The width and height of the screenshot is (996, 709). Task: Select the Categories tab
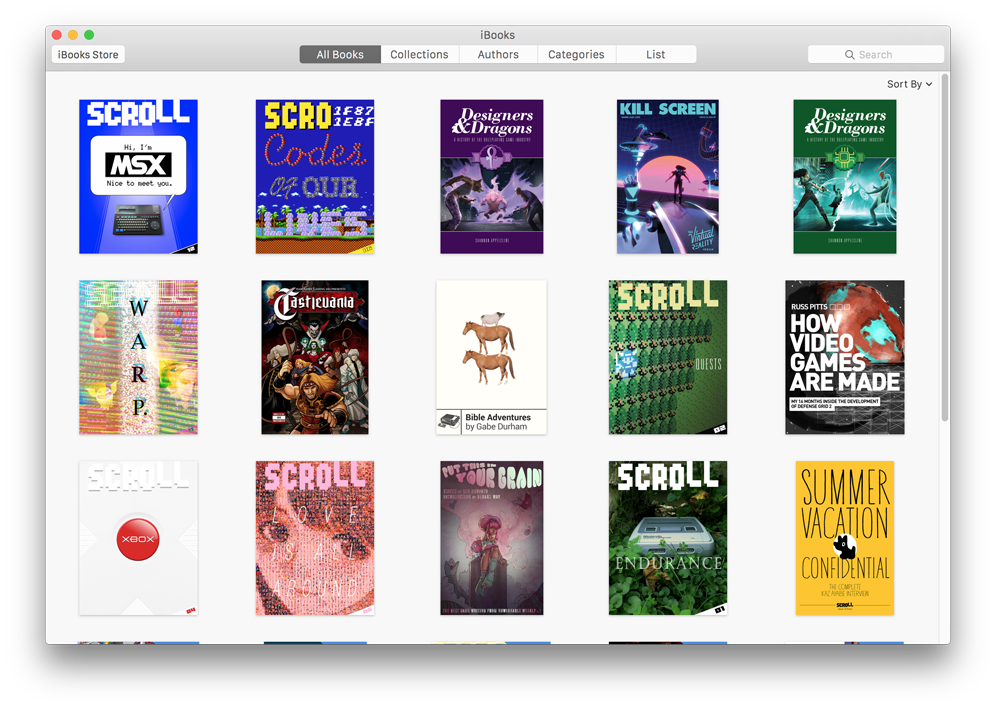click(x=576, y=55)
